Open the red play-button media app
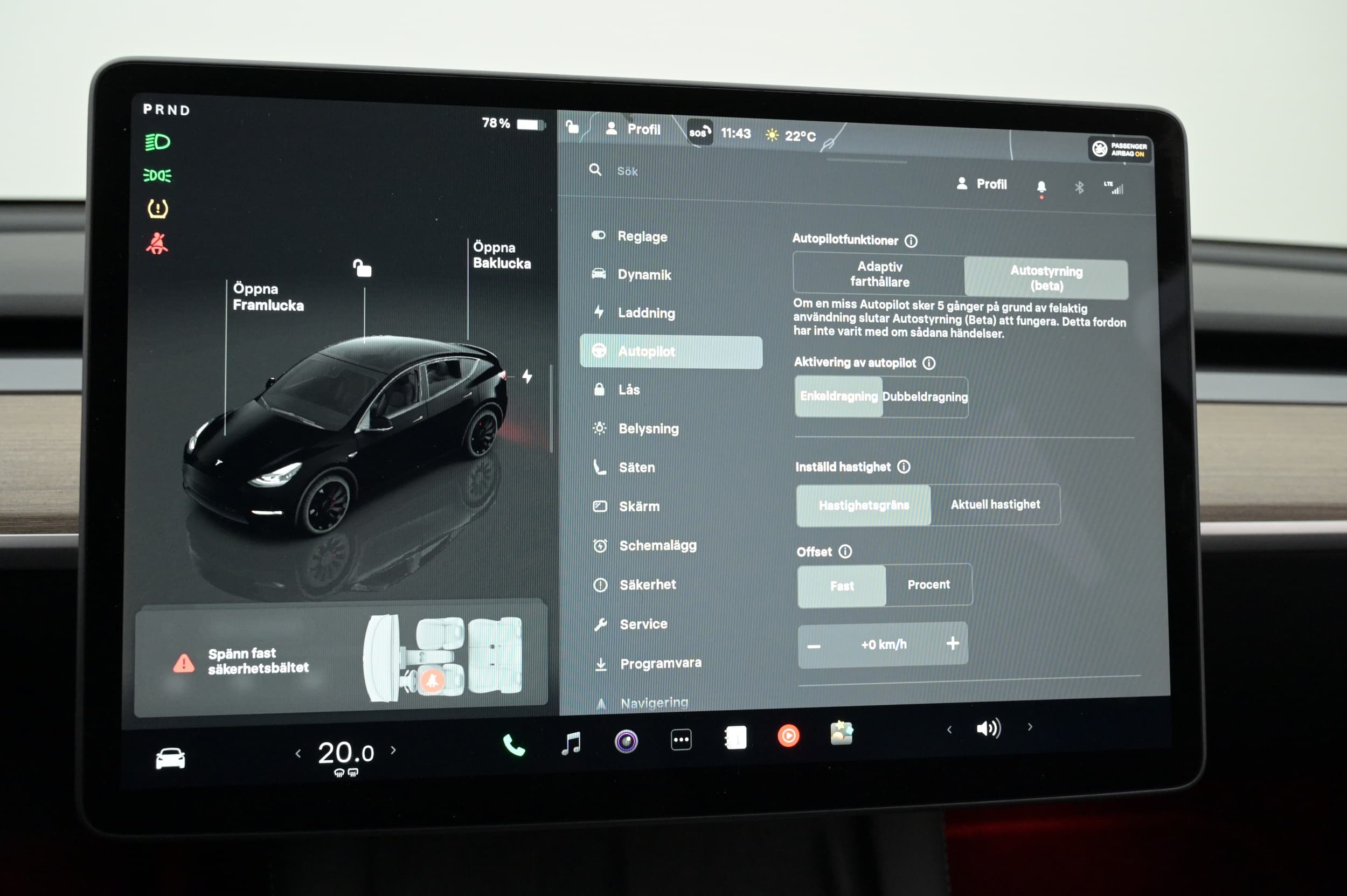The width and height of the screenshot is (1347, 896). (x=788, y=735)
